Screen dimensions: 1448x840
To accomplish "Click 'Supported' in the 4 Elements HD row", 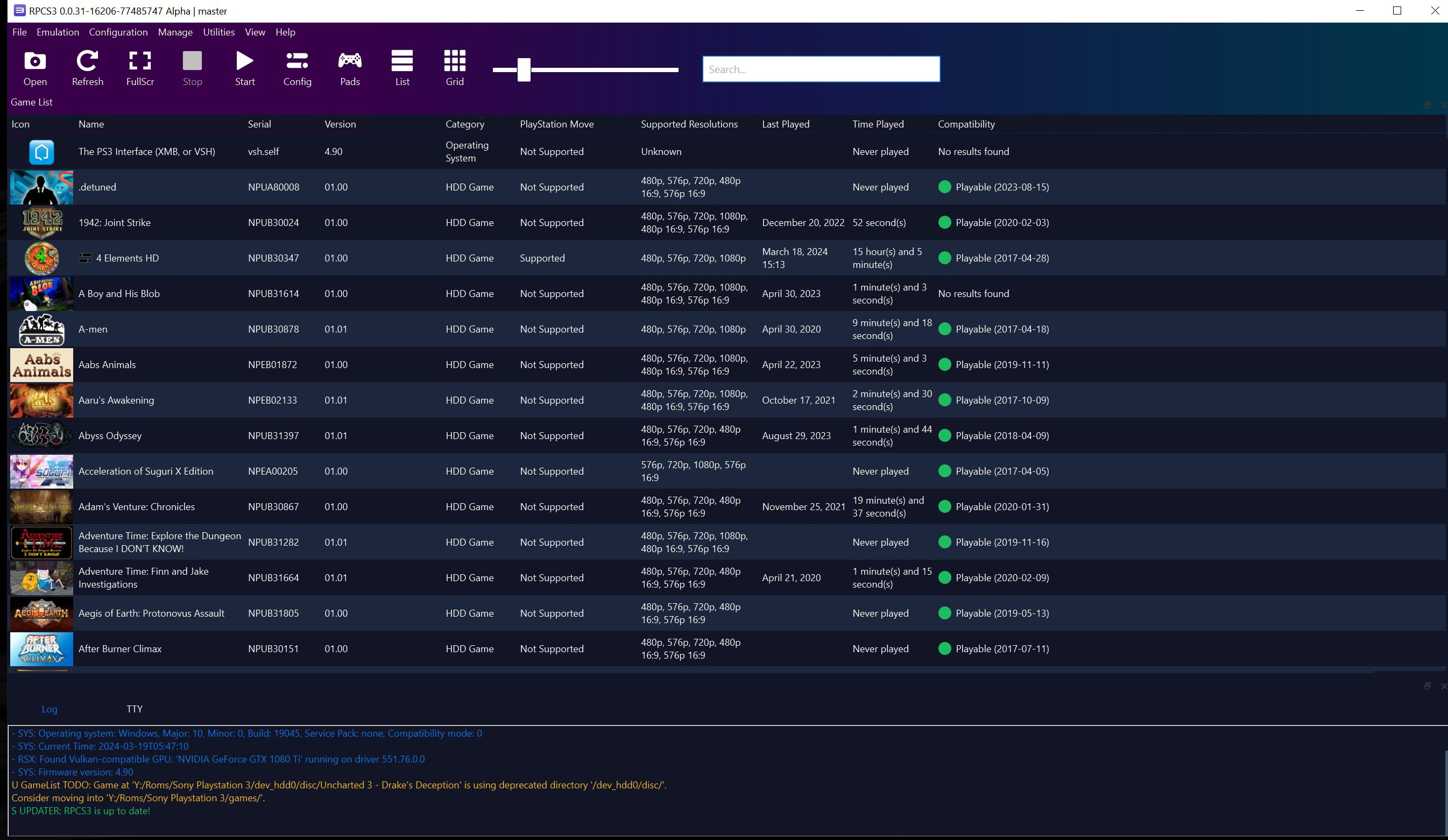I will pyautogui.click(x=542, y=258).
